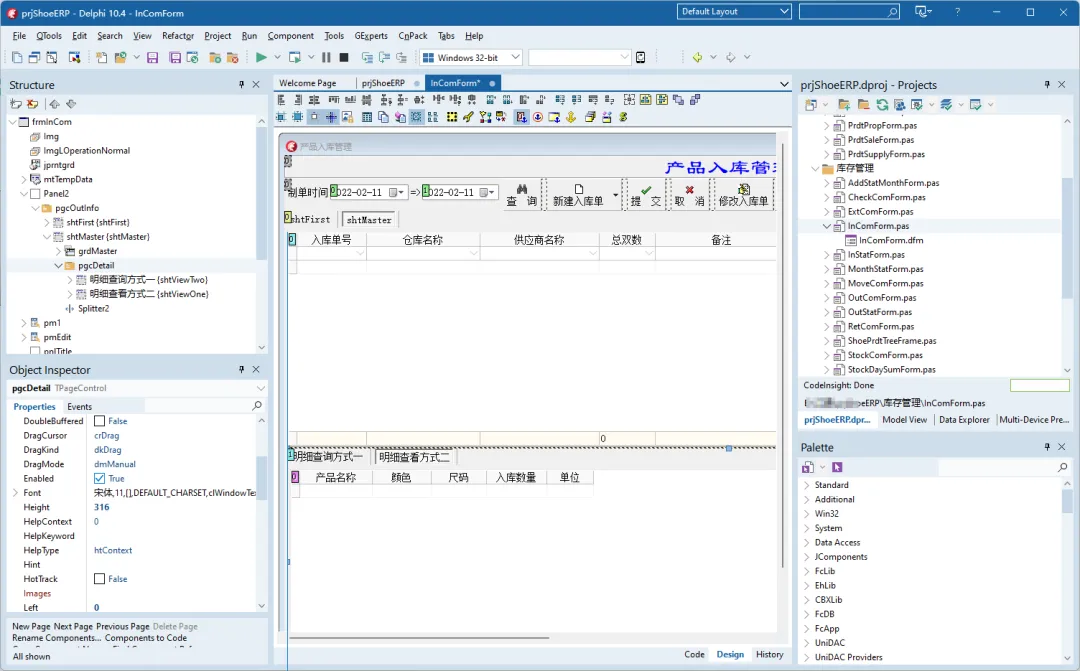1080x671 pixels.
Task: Expand the Data Access palette category
Action: [807, 542]
